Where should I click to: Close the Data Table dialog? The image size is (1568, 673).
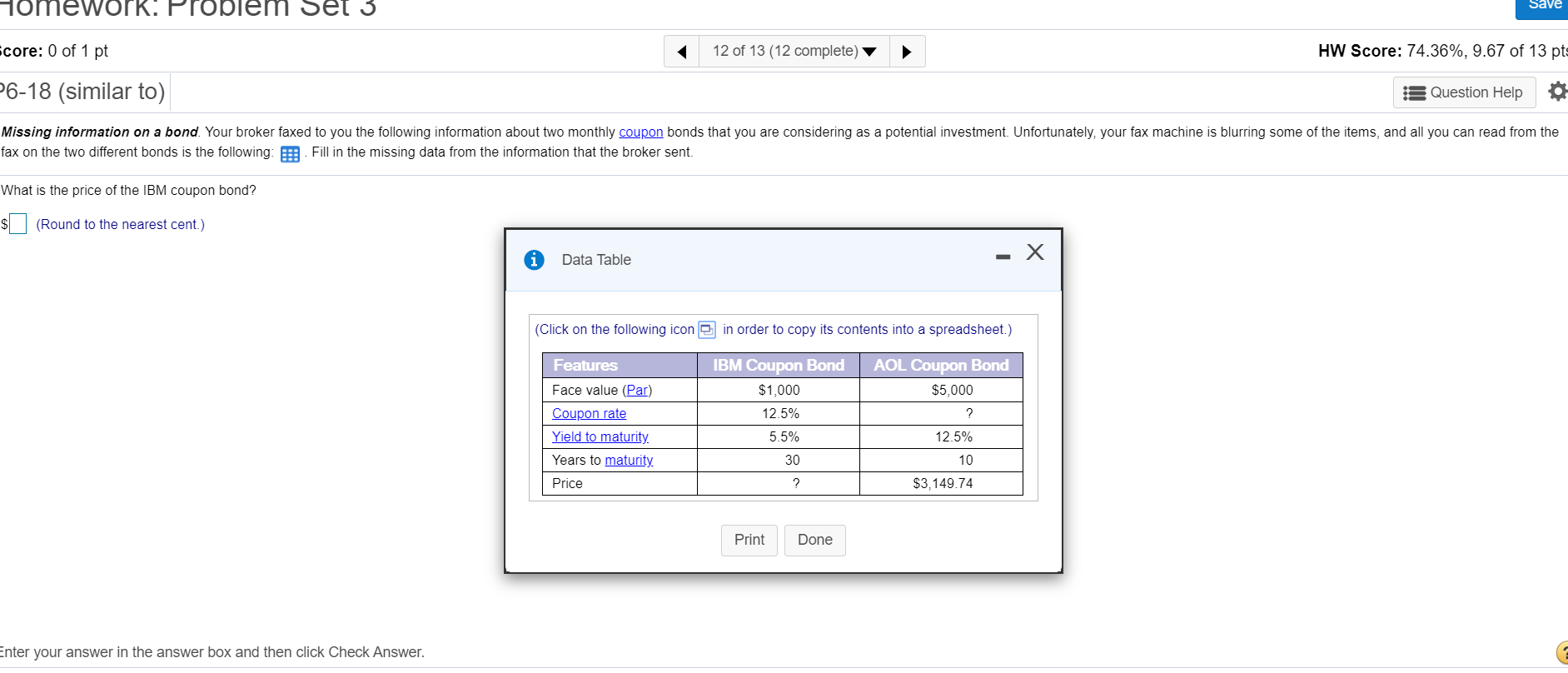[1035, 252]
